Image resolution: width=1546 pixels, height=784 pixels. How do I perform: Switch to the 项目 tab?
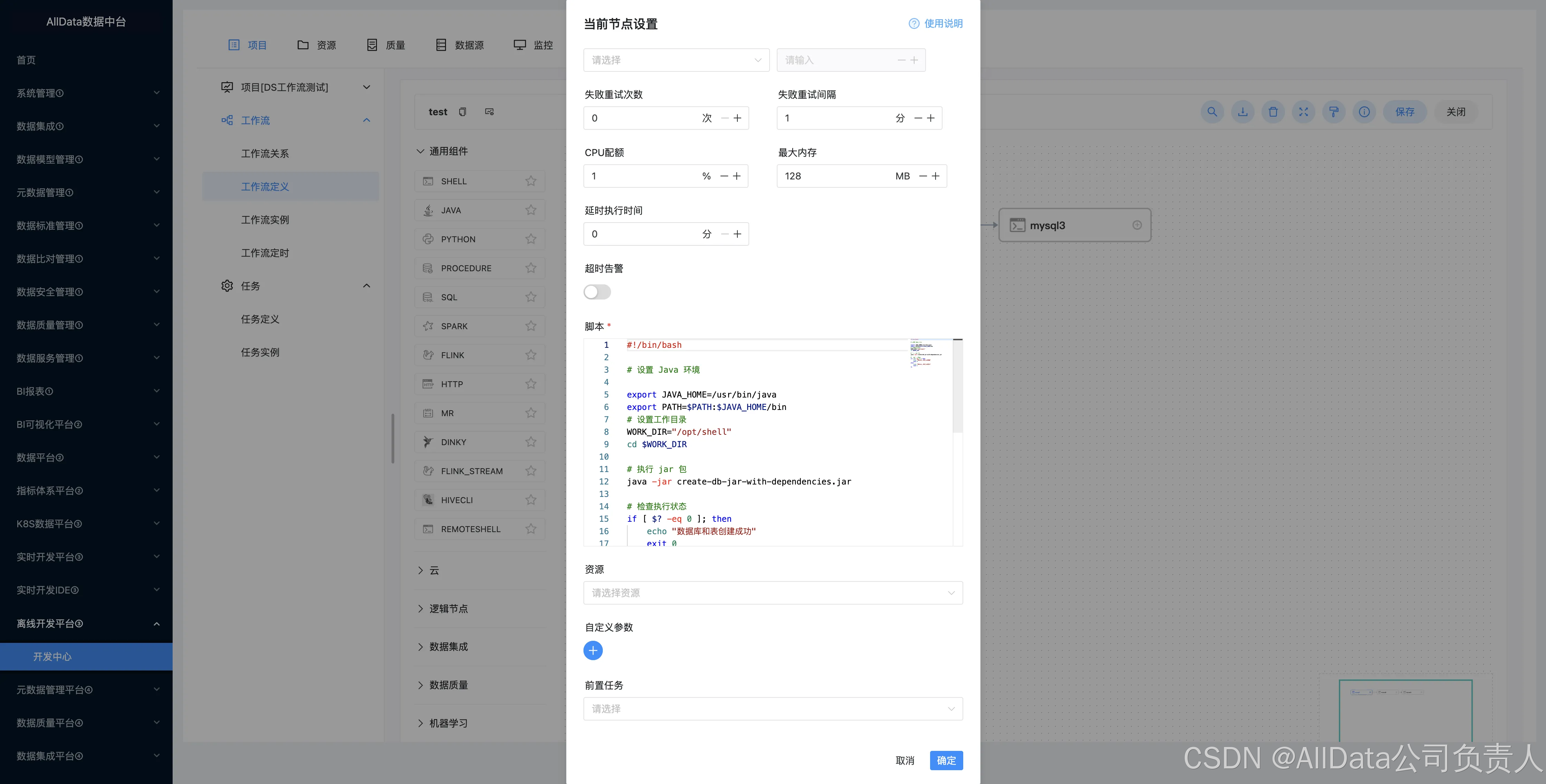247,45
